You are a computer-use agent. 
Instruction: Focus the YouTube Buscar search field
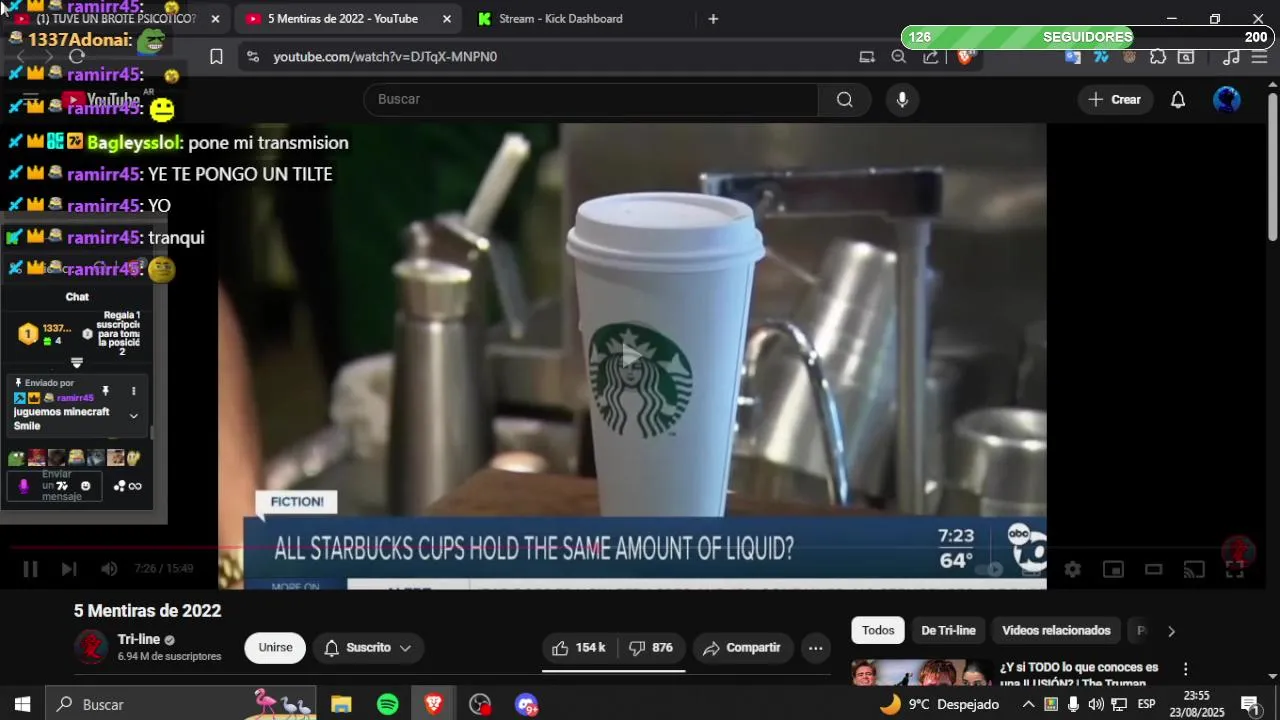(x=591, y=99)
